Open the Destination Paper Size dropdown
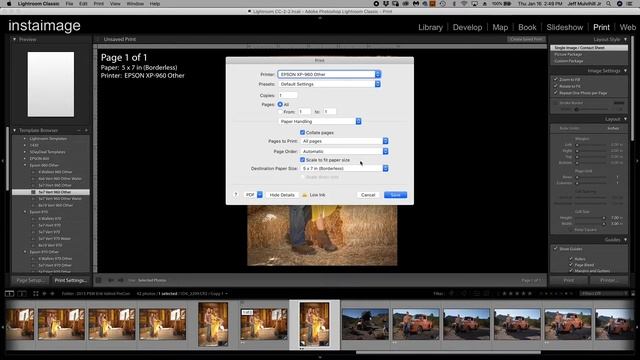The width and height of the screenshot is (640, 360). (x=344, y=169)
